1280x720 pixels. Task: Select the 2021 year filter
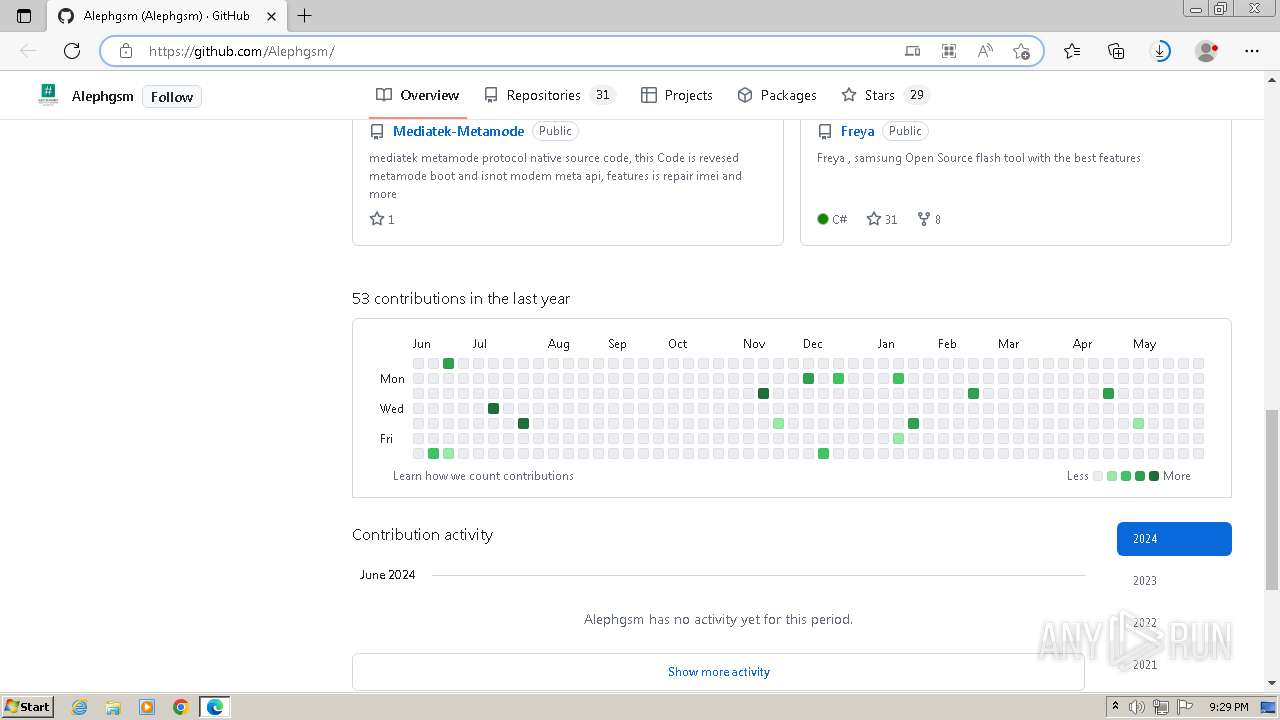tap(1174, 665)
